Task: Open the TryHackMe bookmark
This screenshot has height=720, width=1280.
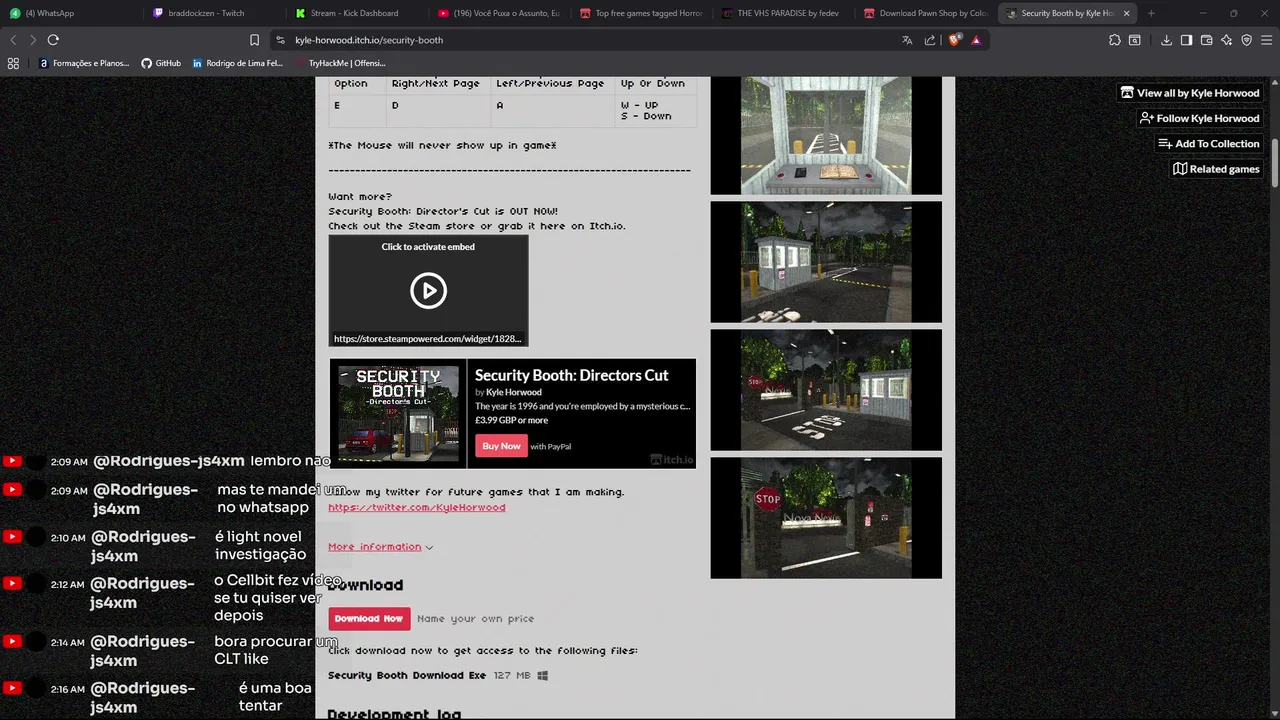Action: [x=340, y=63]
